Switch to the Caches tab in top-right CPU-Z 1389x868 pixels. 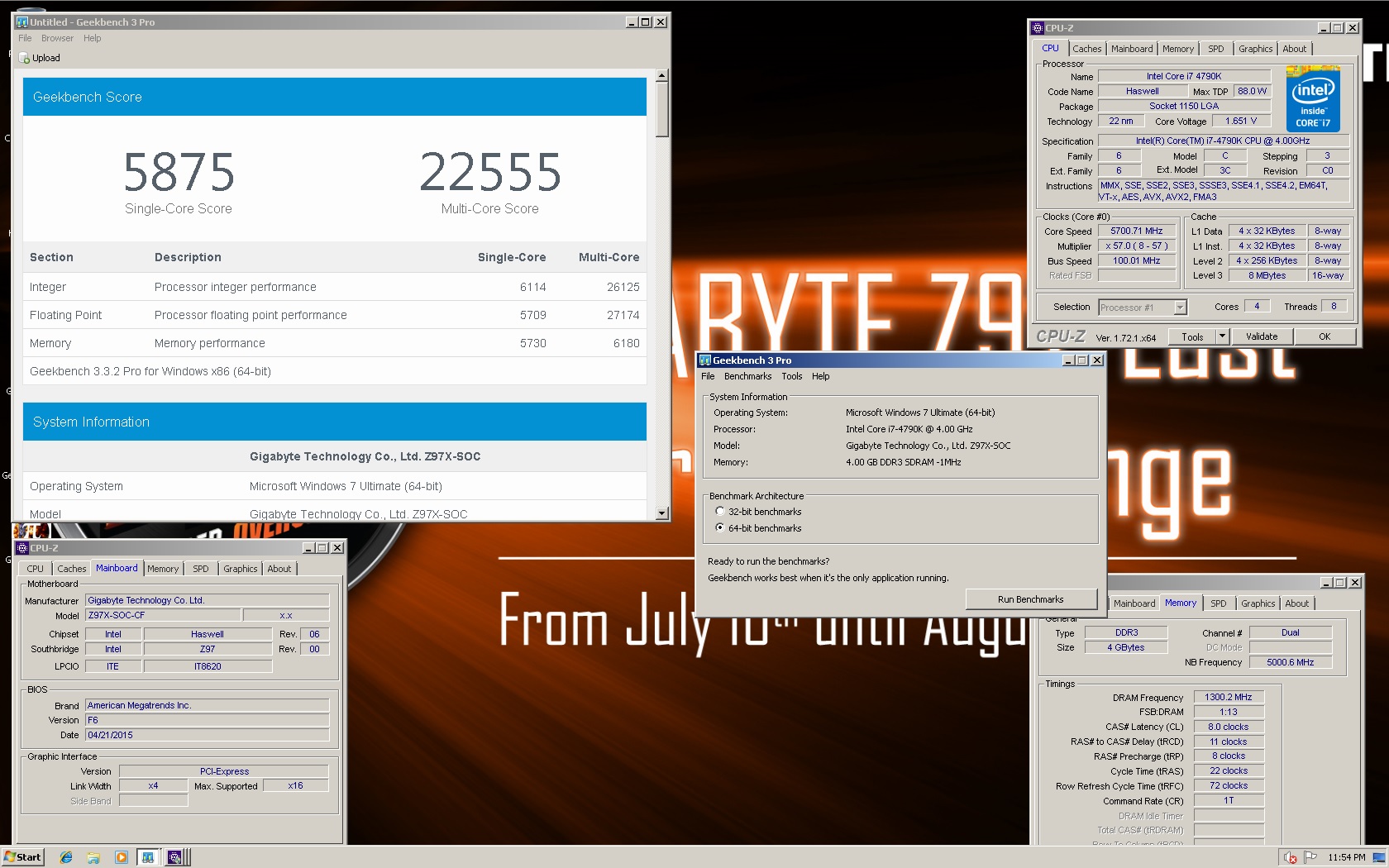coord(1086,49)
